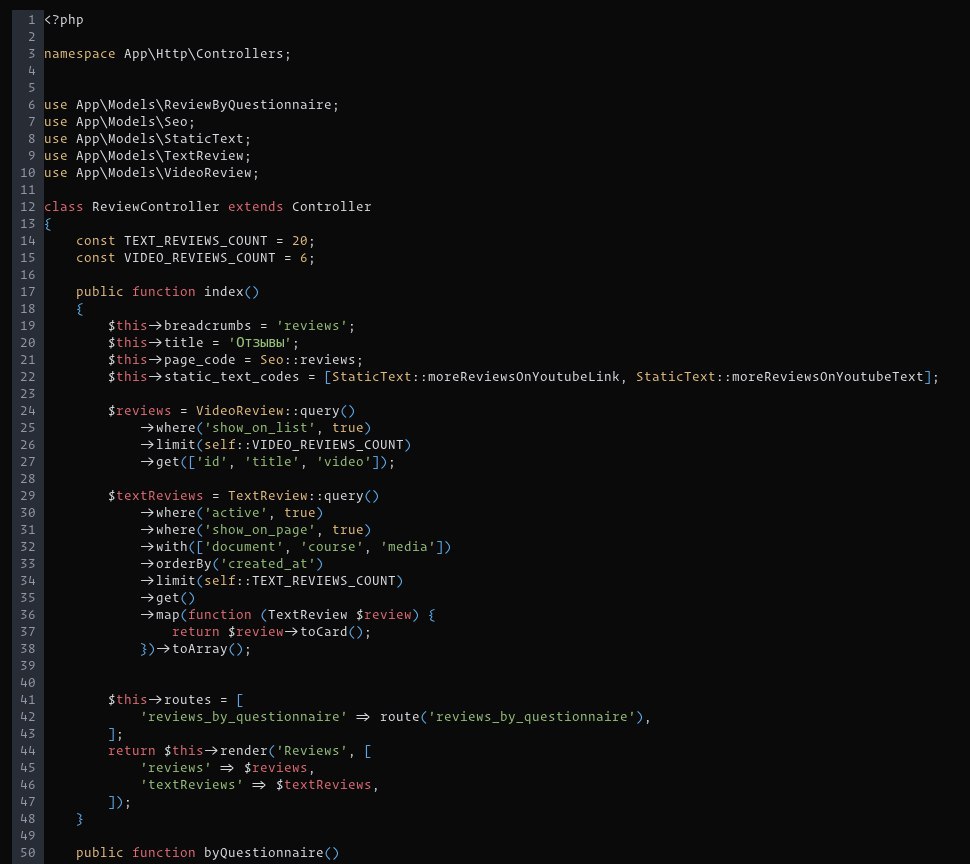Click 'toCard()' call on line 37
The height and width of the screenshot is (864, 970).
pos(331,632)
